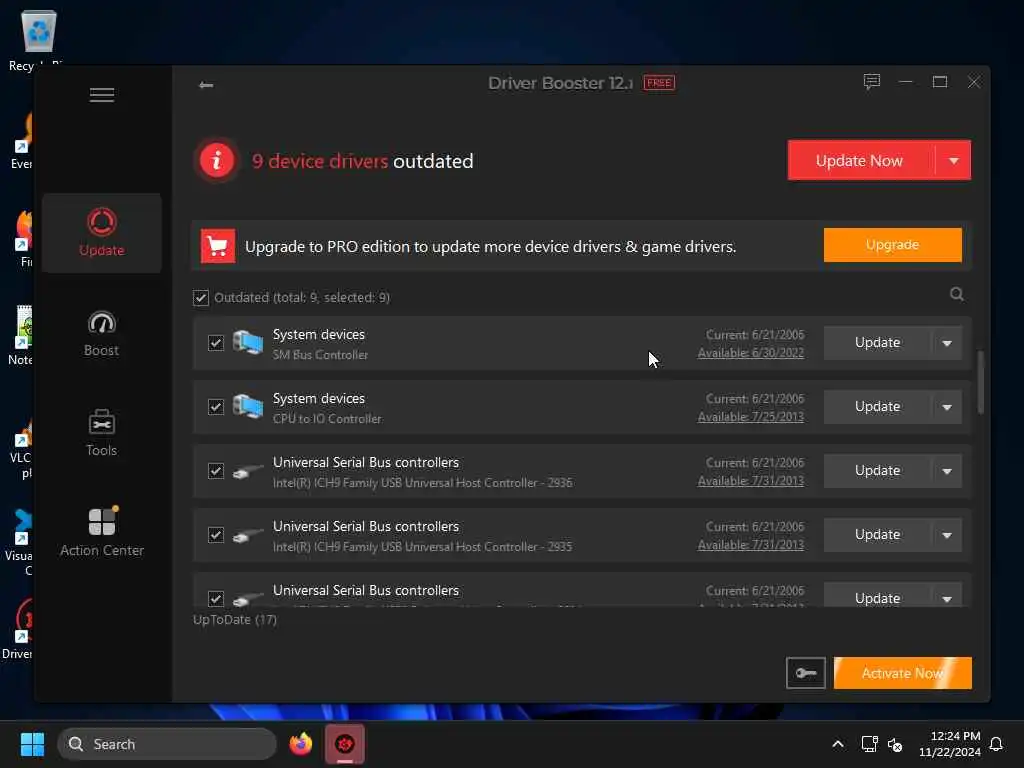Open the Windows Start menu

[32, 744]
